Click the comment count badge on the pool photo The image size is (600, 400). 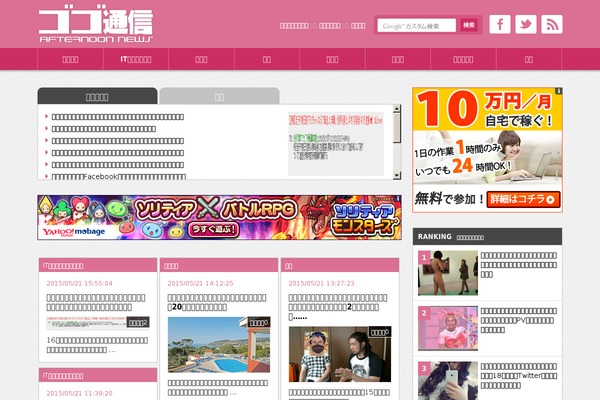[259, 323]
